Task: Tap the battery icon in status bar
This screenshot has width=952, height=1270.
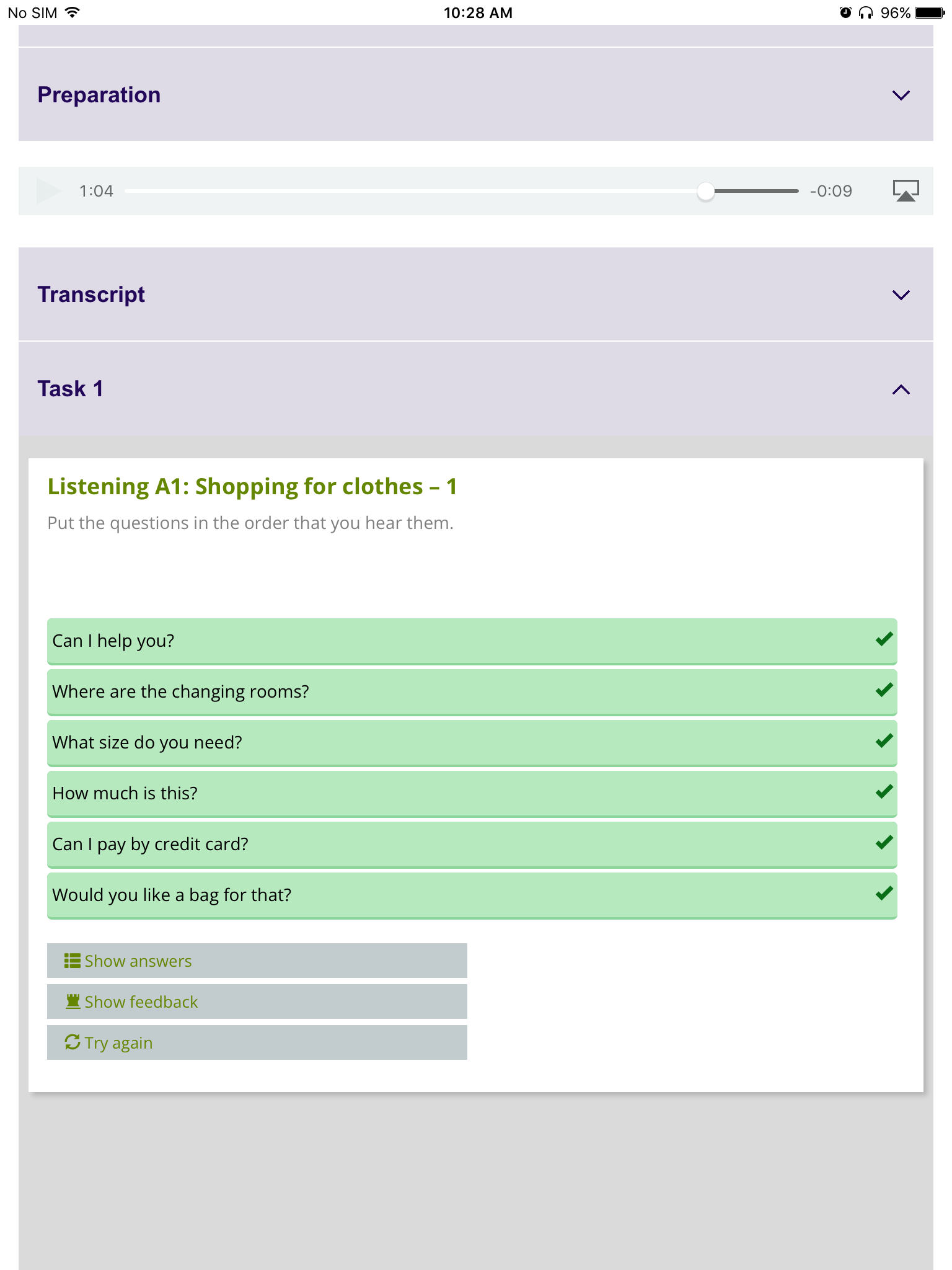Action: [x=928, y=13]
